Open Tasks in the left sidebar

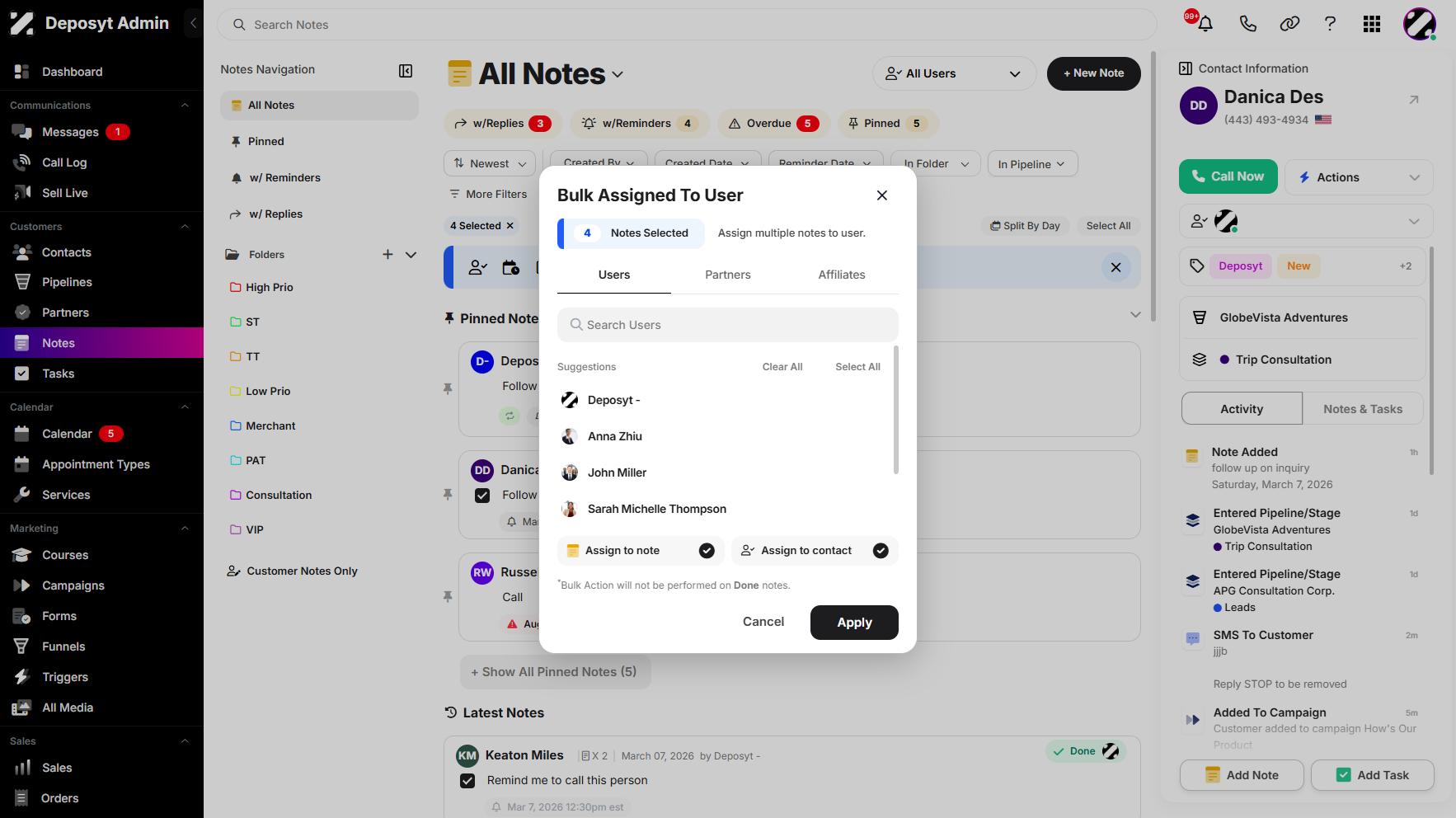[x=59, y=374]
